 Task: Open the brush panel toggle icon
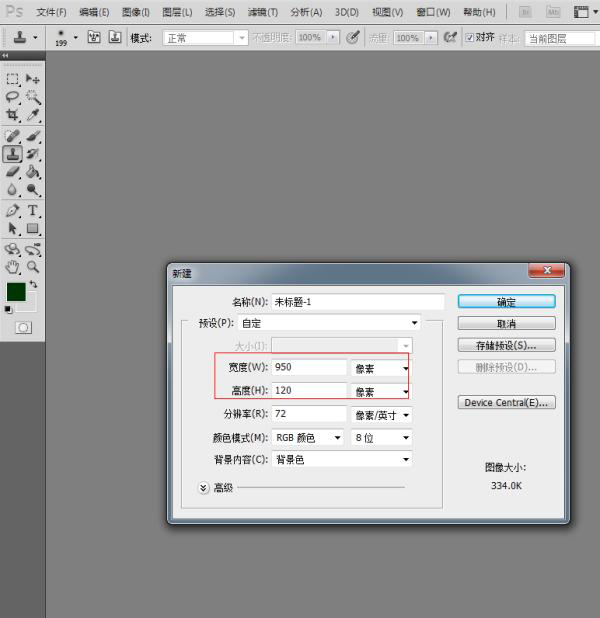(x=94, y=37)
